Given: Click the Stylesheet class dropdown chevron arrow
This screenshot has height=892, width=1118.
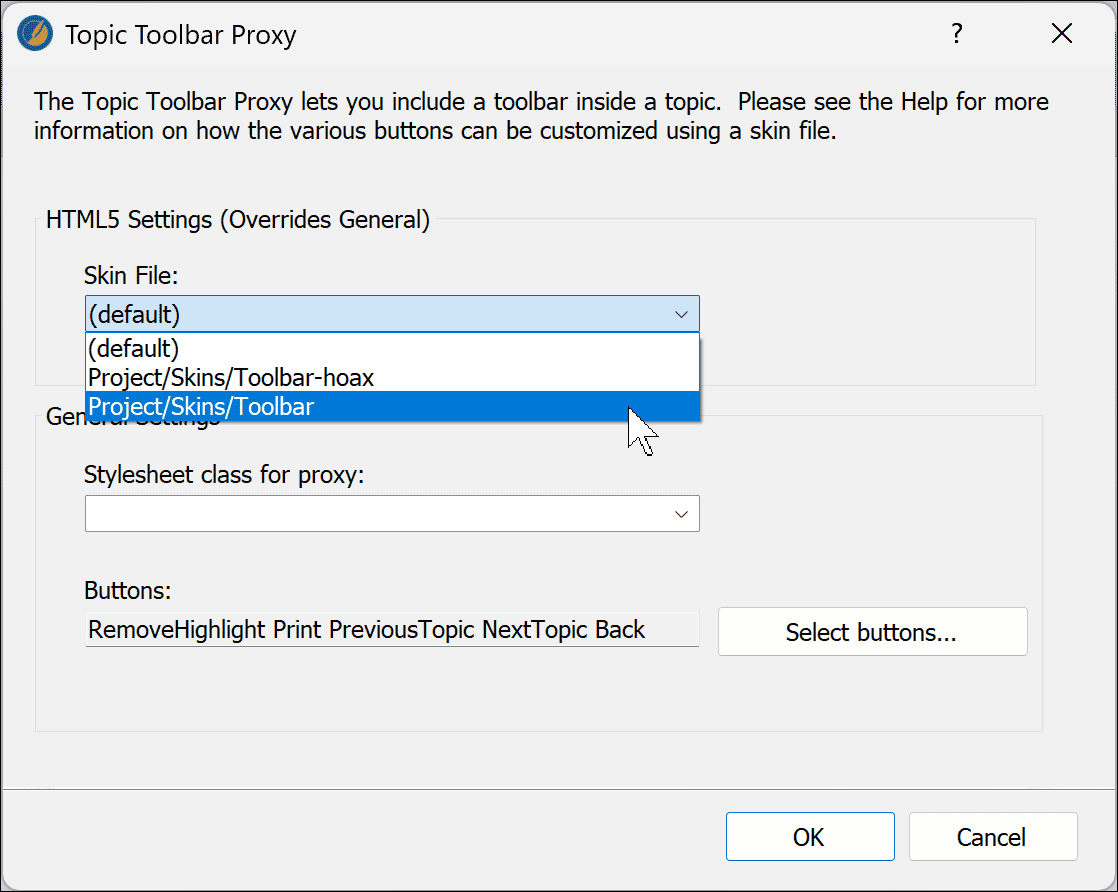Looking at the screenshot, I should [682, 513].
